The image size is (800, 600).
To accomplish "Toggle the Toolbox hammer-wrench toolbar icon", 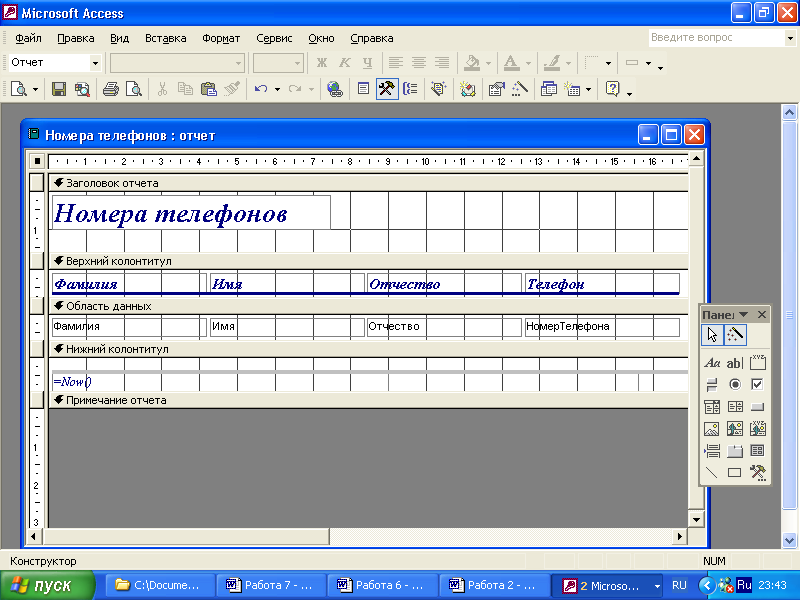I will [x=387, y=89].
